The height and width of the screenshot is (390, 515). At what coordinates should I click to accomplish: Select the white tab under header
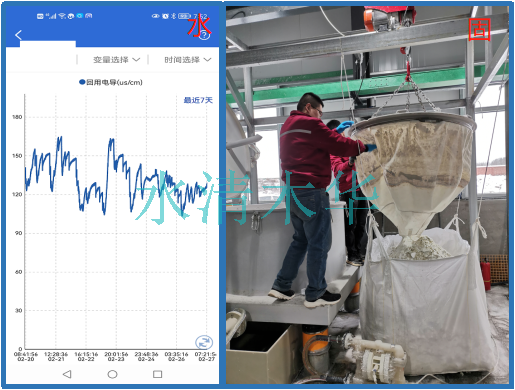pyautogui.click(x=48, y=44)
